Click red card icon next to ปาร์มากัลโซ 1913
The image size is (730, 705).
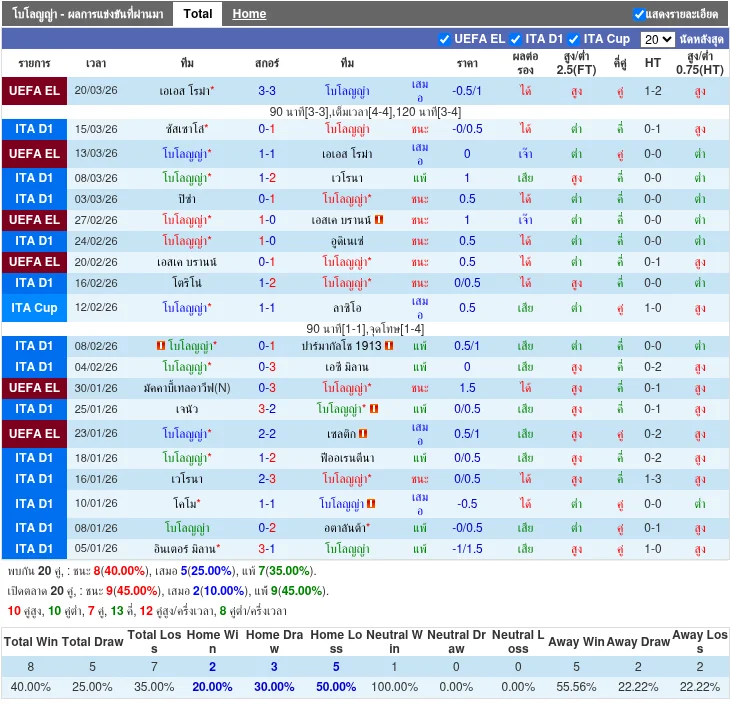coord(389,346)
